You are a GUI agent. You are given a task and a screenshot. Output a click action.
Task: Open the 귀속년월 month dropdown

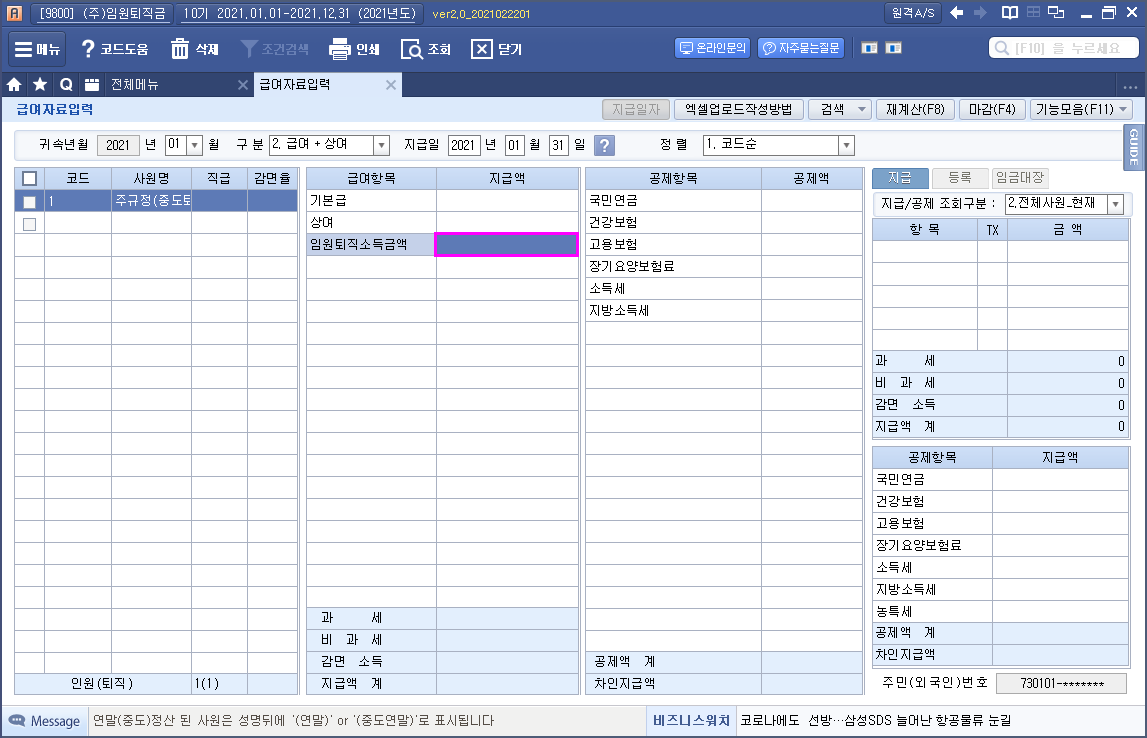[x=194, y=145]
